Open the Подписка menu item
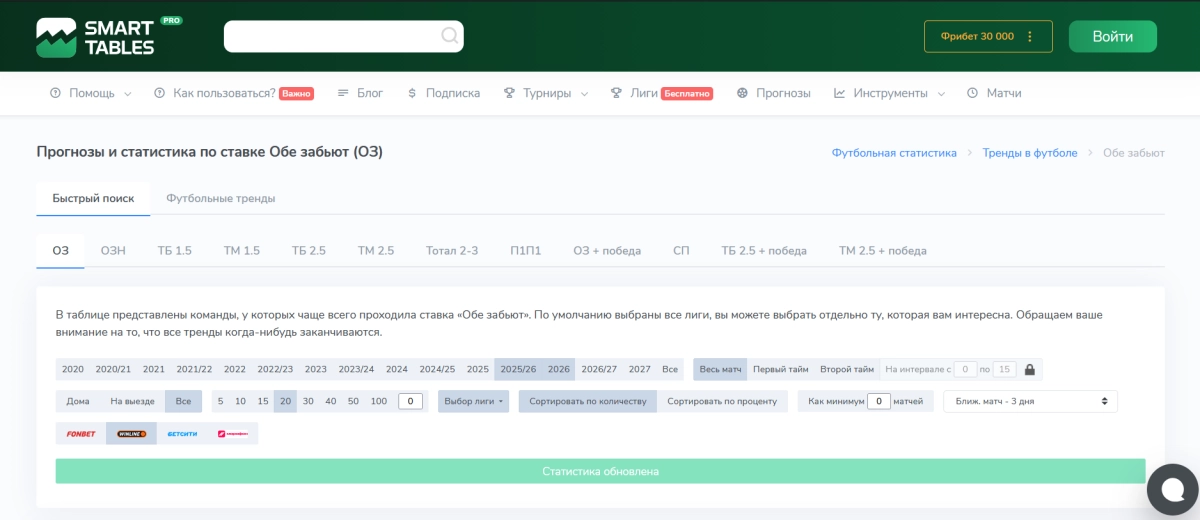This screenshot has width=1200, height=520. tap(443, 93)
